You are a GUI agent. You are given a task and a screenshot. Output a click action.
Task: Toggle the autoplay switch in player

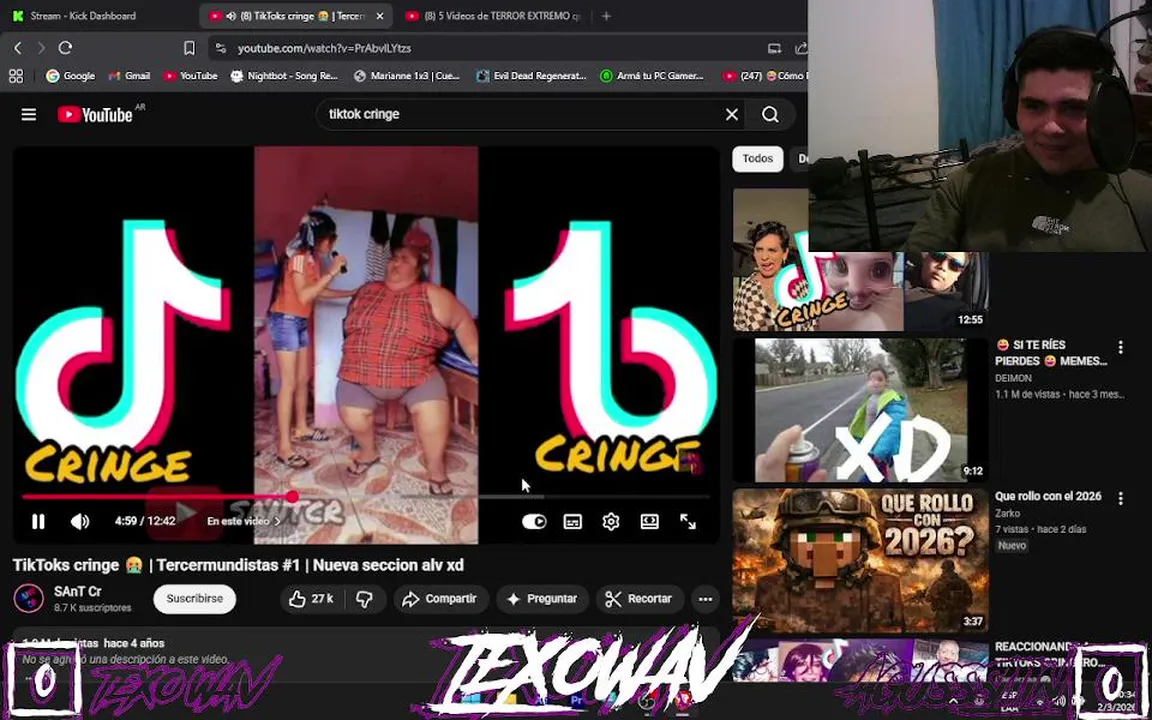click(534, 522)
